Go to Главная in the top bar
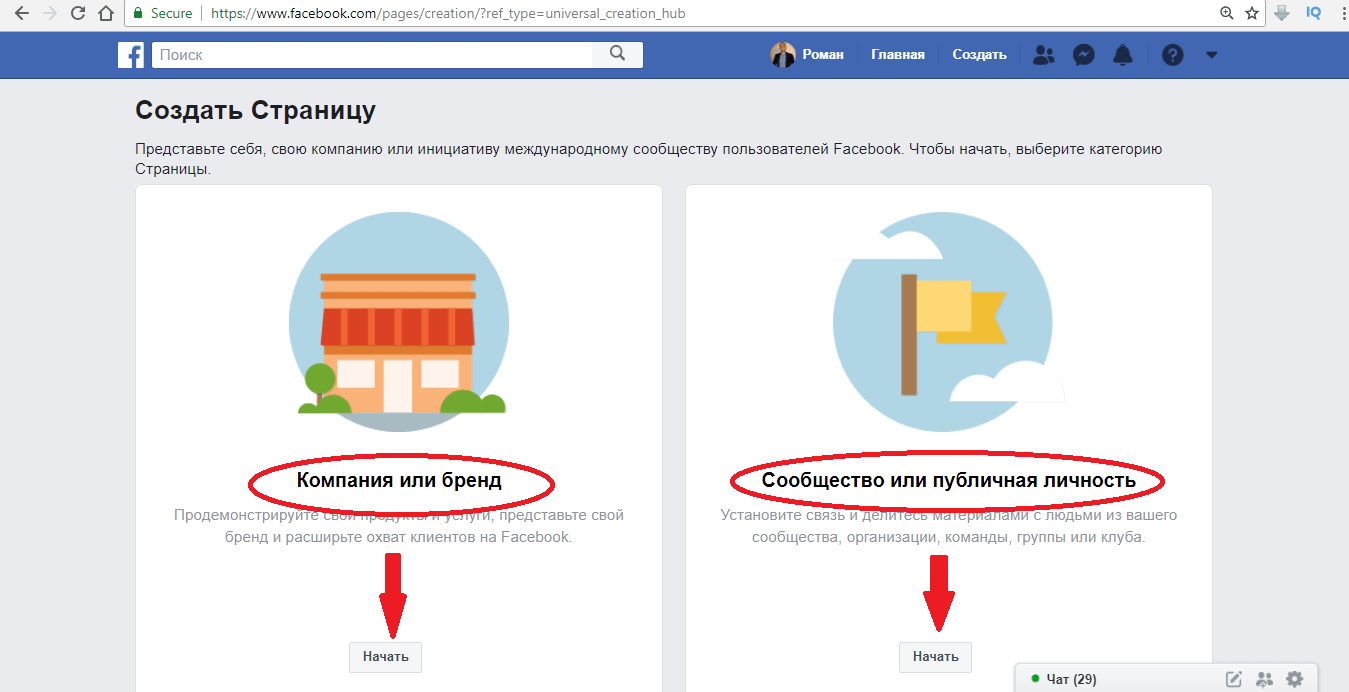1349x692 pixels. [x=897, y=55]
